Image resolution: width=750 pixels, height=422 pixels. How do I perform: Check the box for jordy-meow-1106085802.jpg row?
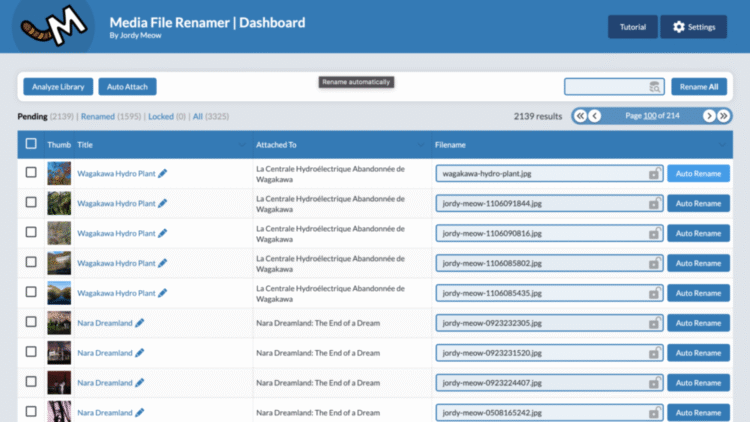click(31, 262)
